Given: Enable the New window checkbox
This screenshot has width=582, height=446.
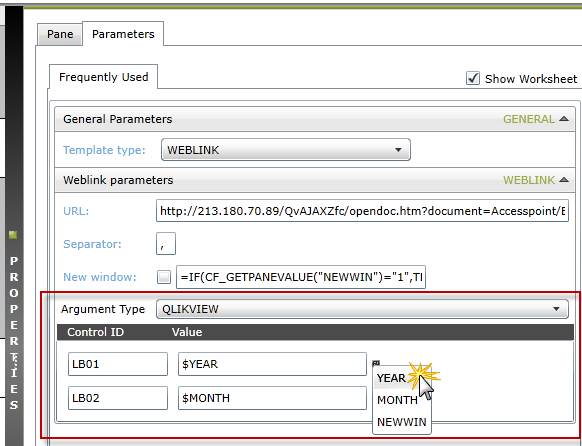Looking at the screenshot, I should [x=164, y=277].
